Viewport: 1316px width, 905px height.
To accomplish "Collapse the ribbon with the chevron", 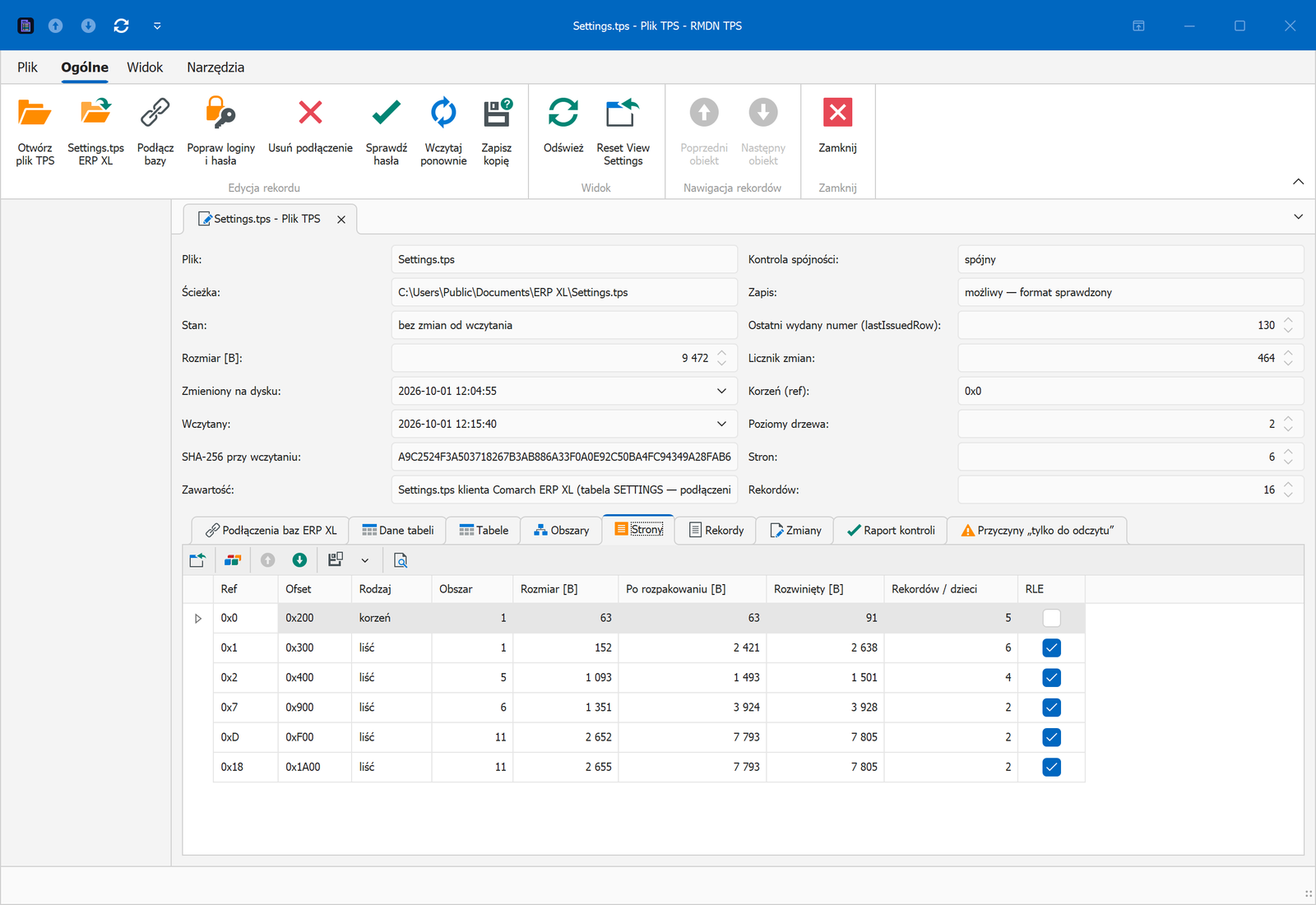I will tap(1298, 181).
